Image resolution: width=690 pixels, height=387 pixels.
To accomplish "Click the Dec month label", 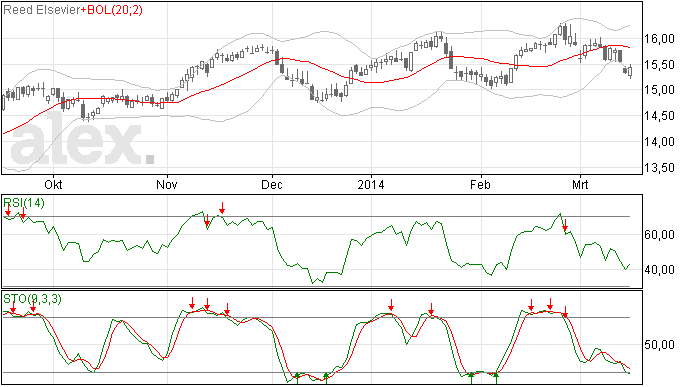I will click(272, 184).
